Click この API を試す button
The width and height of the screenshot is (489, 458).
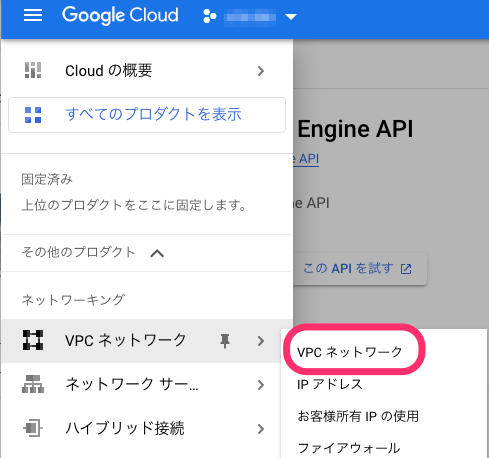[x=360, y=269]
